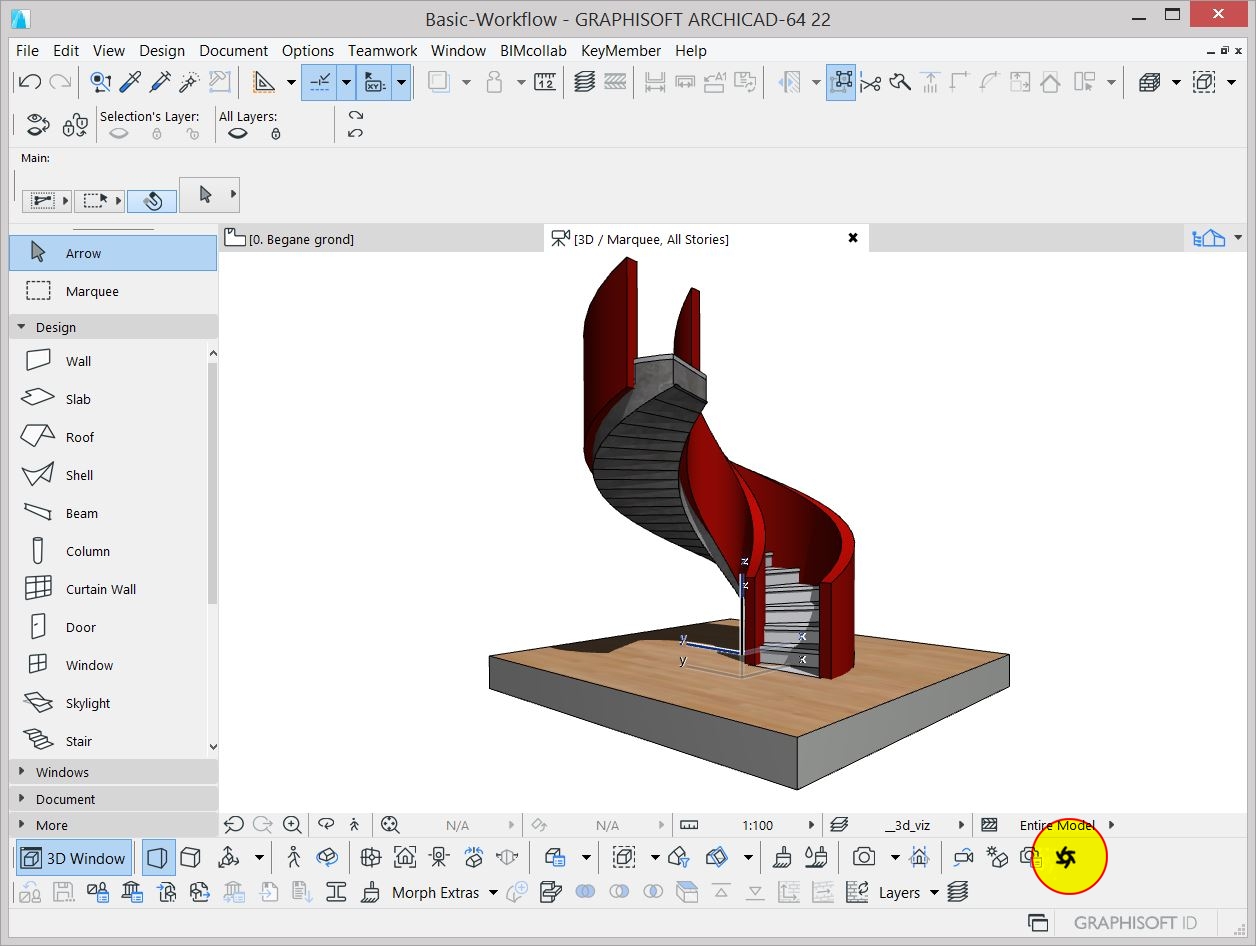Open the 1:100 scale popup
1256x946 pixels.
(x=811, y=825)
